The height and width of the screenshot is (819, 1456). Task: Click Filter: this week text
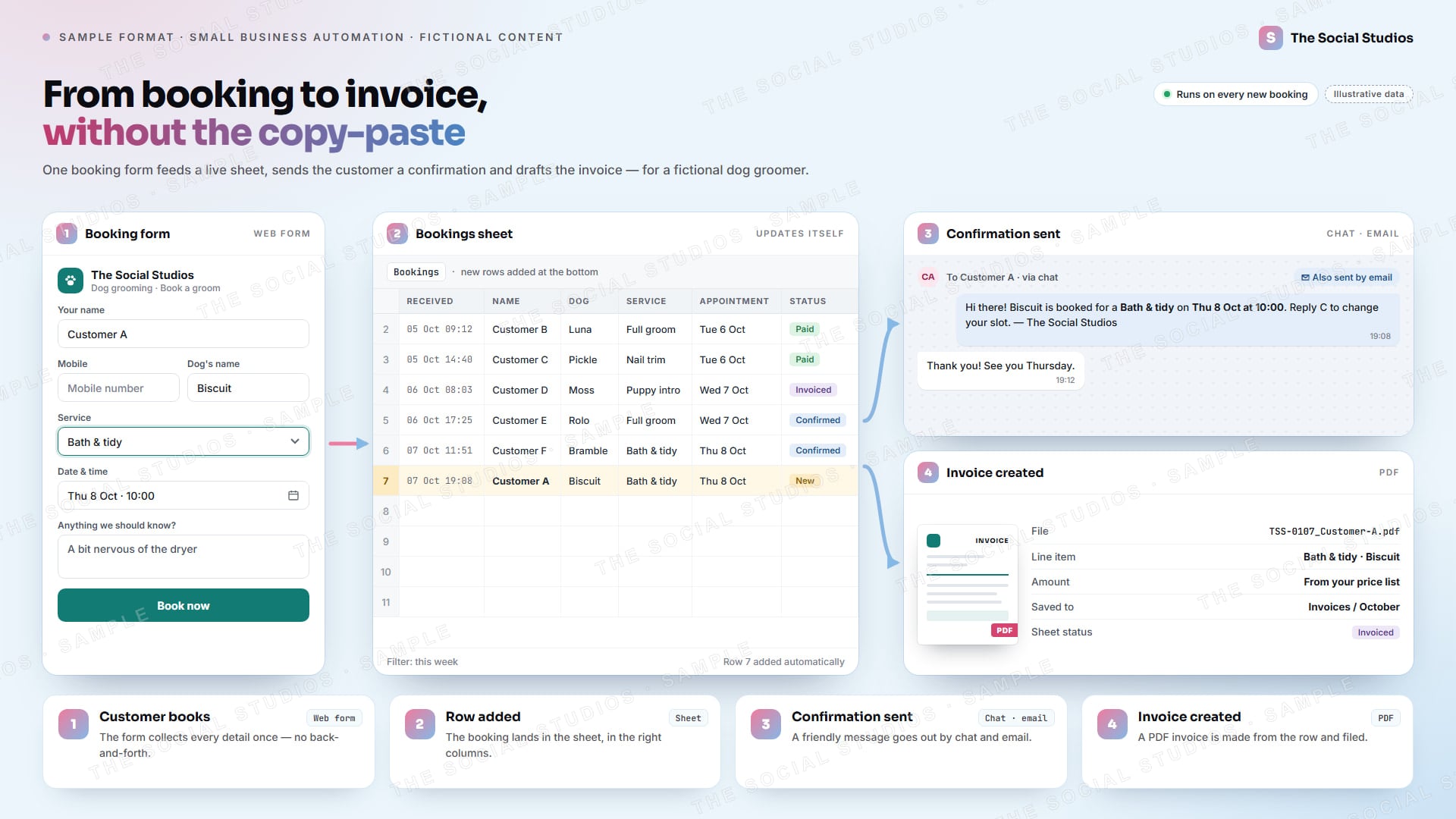(x=422, y=662)
